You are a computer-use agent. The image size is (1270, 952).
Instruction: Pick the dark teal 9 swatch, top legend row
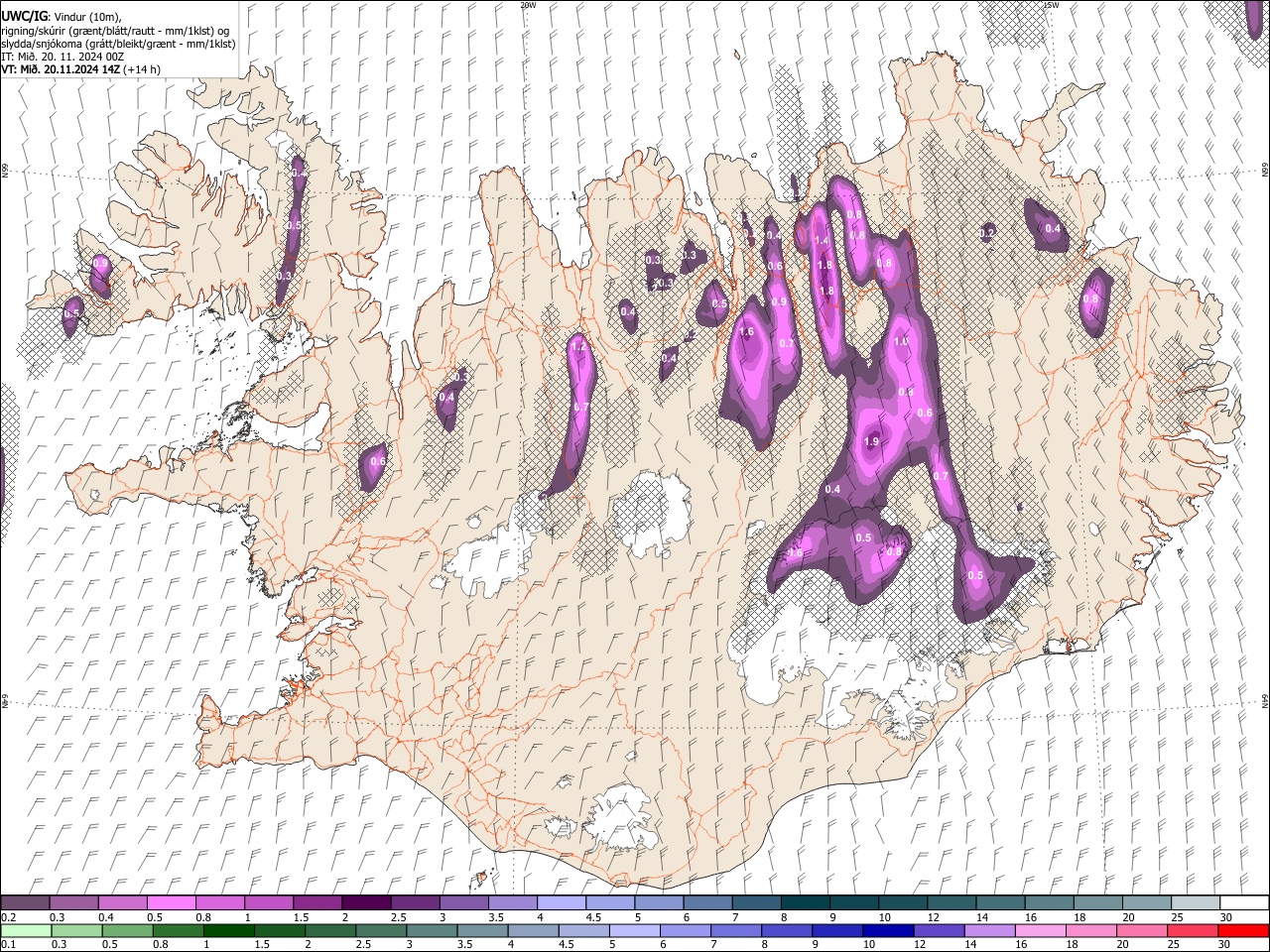(854, 903)
